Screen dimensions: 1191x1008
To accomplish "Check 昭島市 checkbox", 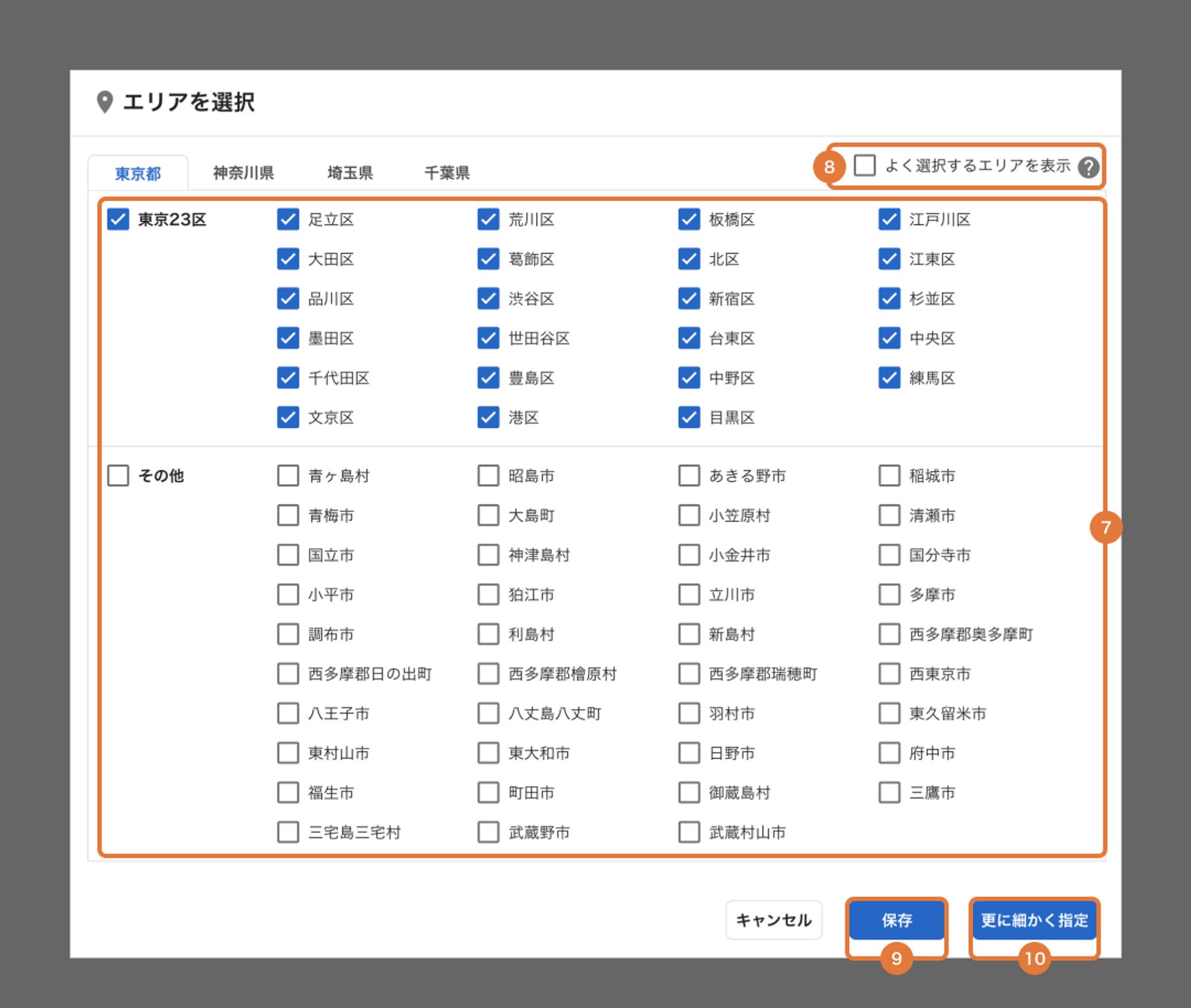I will click(488, 476).
